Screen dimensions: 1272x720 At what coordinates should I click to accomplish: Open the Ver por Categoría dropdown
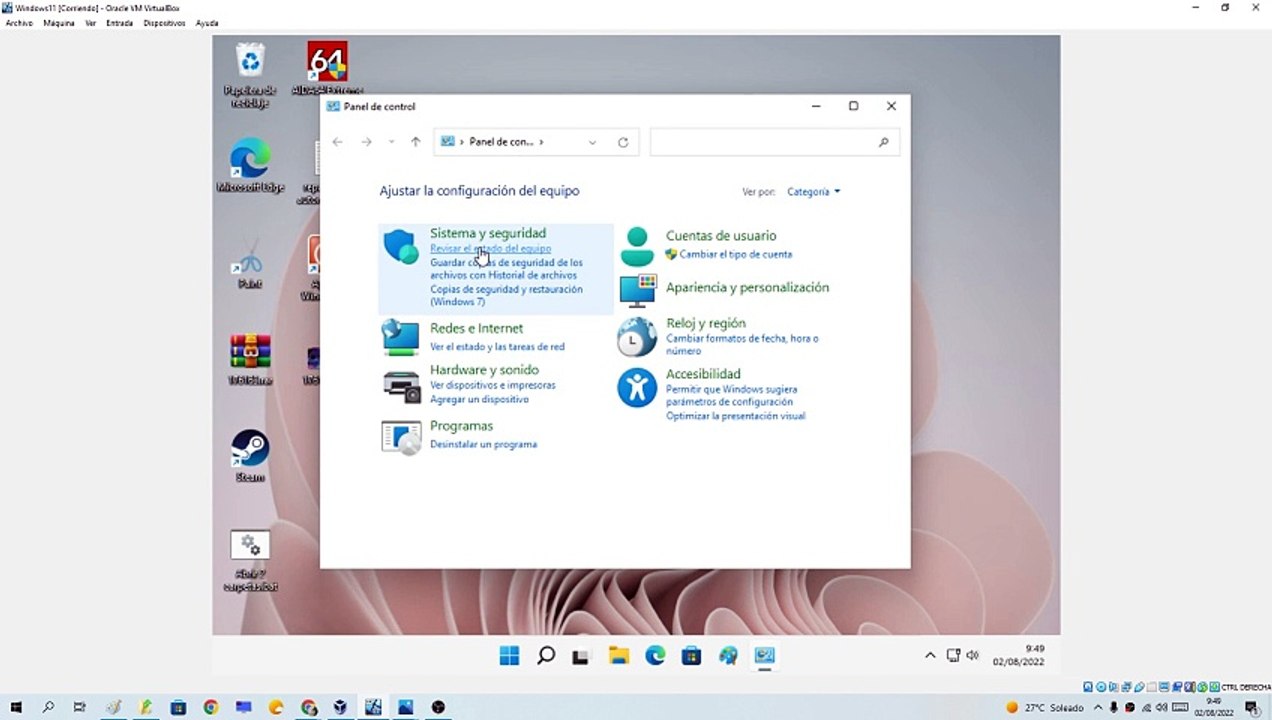click(813, 191)
